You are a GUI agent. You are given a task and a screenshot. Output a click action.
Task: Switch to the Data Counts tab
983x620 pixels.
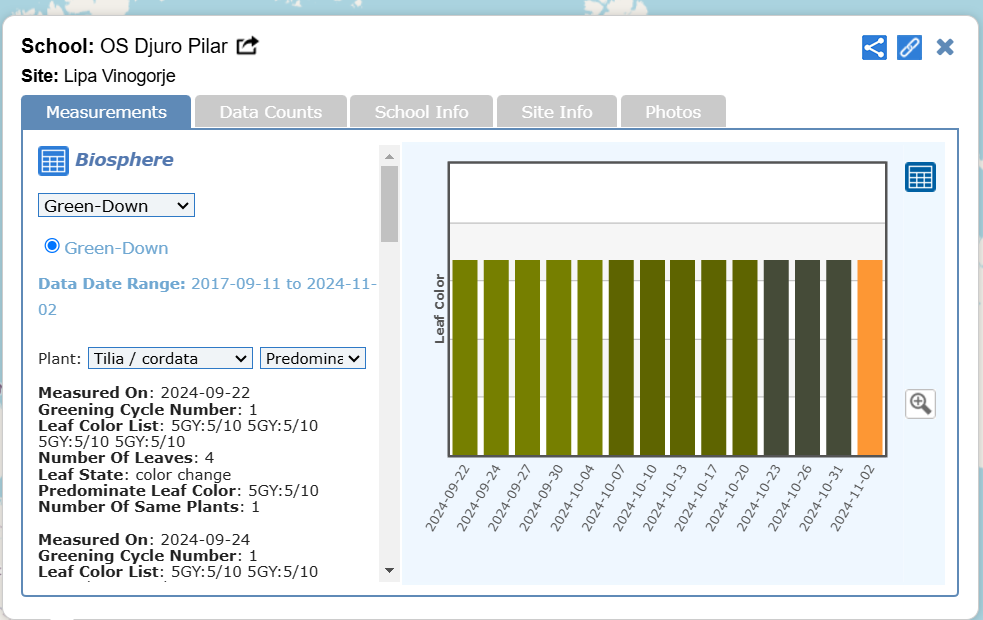pos(271,112)
